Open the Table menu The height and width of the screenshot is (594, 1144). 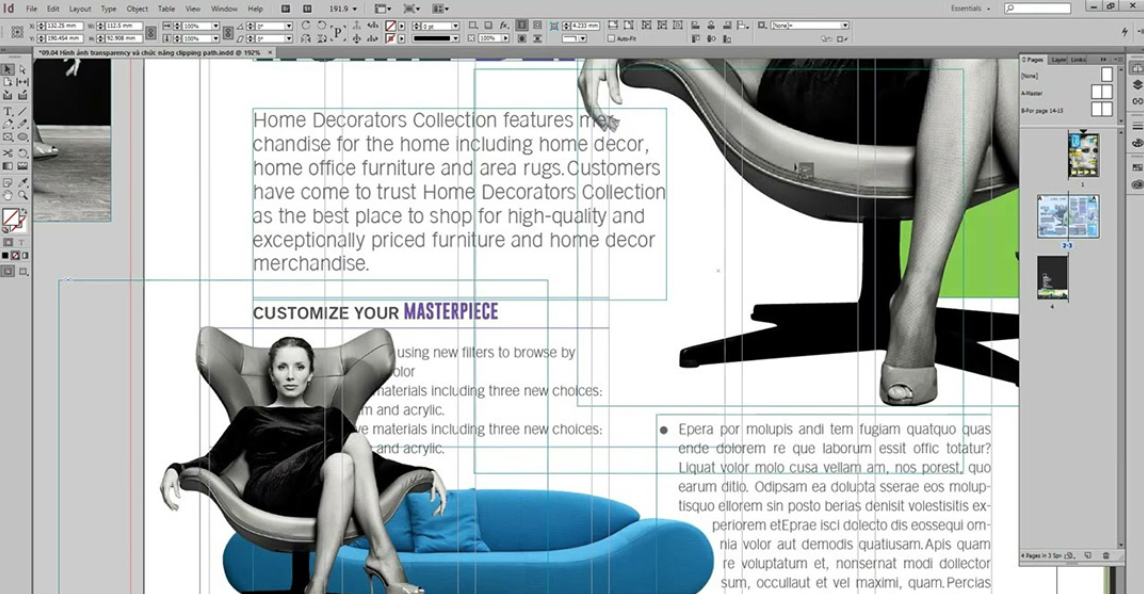coord(166,9)
